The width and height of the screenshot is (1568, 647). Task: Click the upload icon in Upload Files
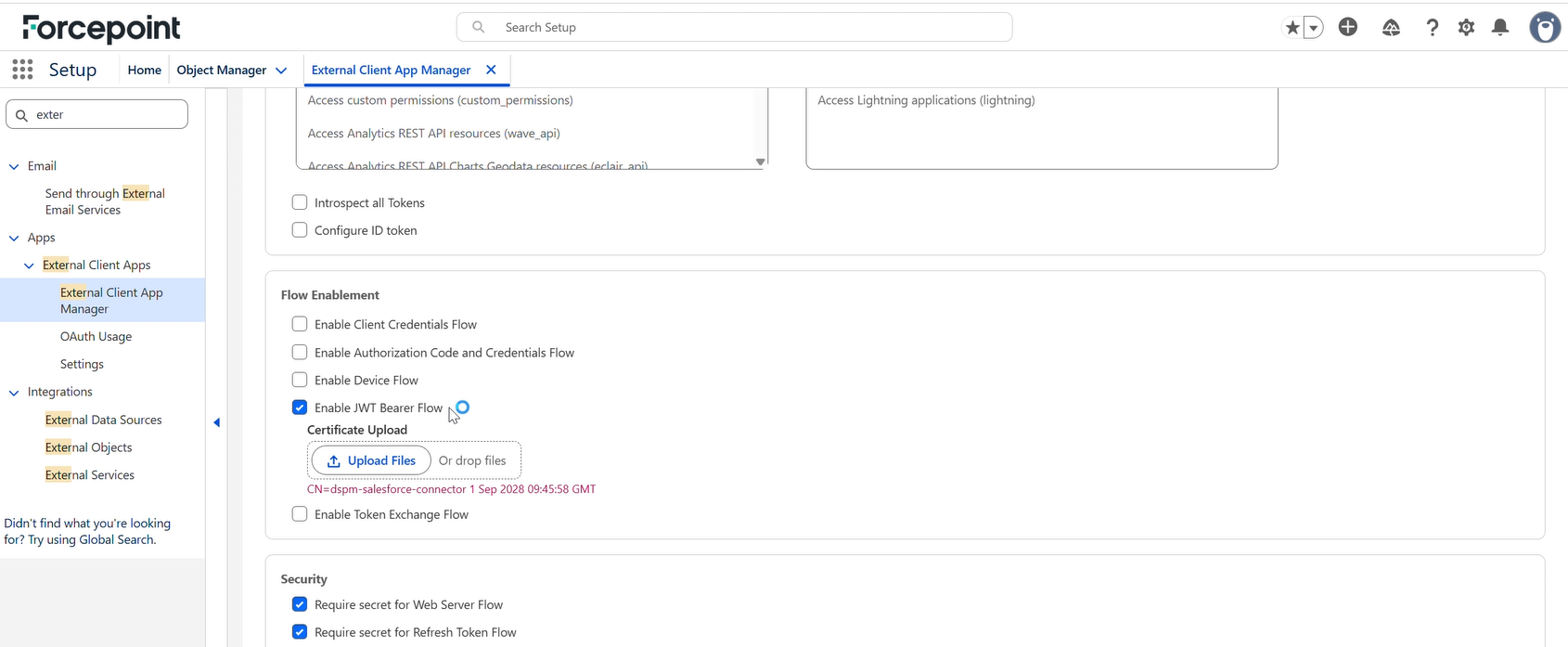(x=334, y=460)
